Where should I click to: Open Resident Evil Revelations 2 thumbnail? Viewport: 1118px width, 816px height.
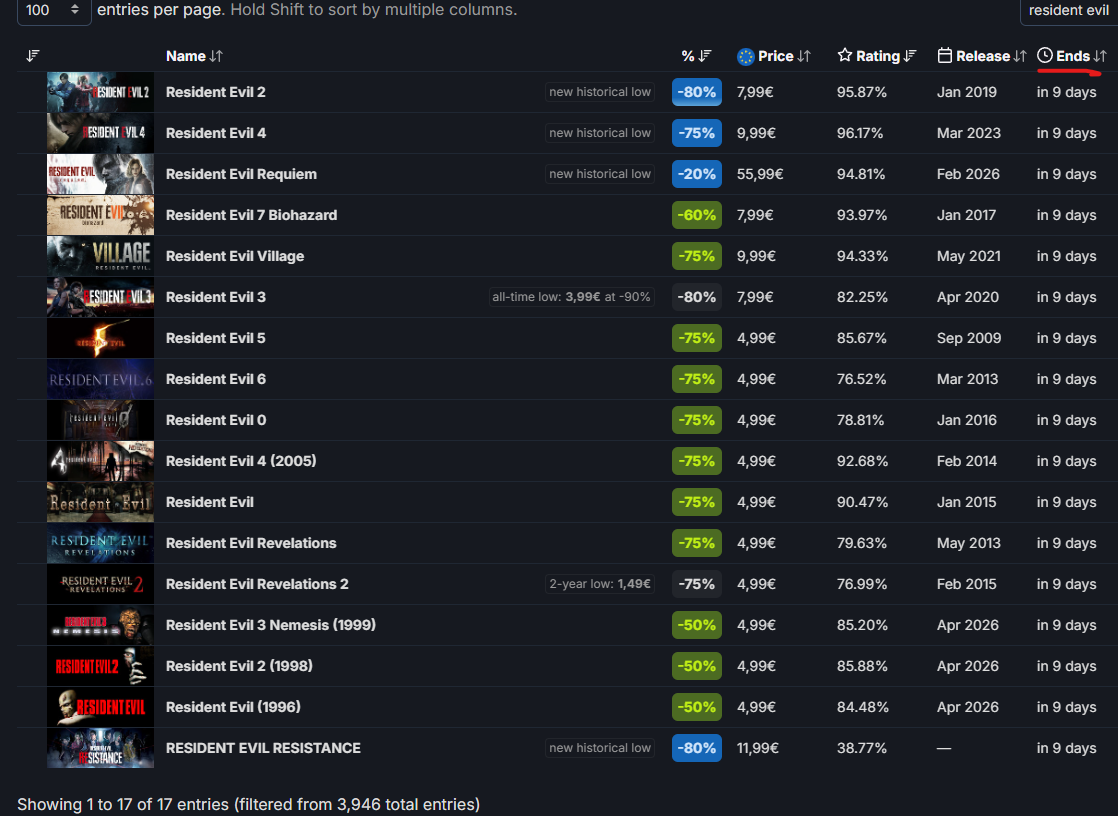tap(101, 584)
